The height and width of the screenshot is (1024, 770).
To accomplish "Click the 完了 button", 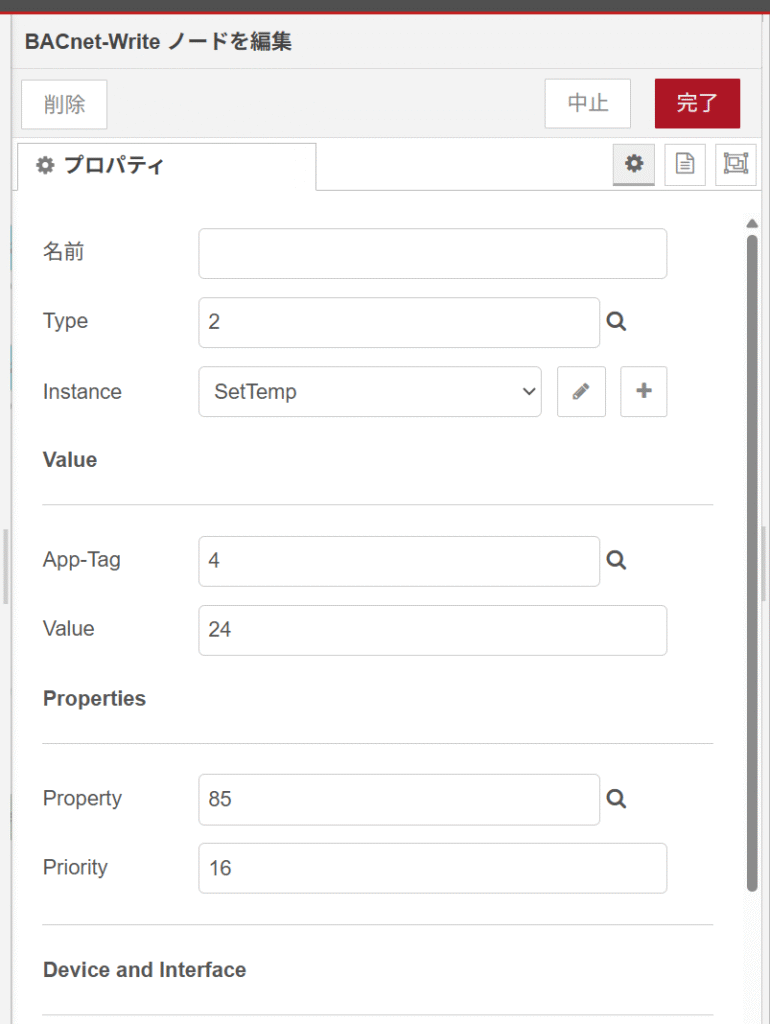I will (698, 103).
